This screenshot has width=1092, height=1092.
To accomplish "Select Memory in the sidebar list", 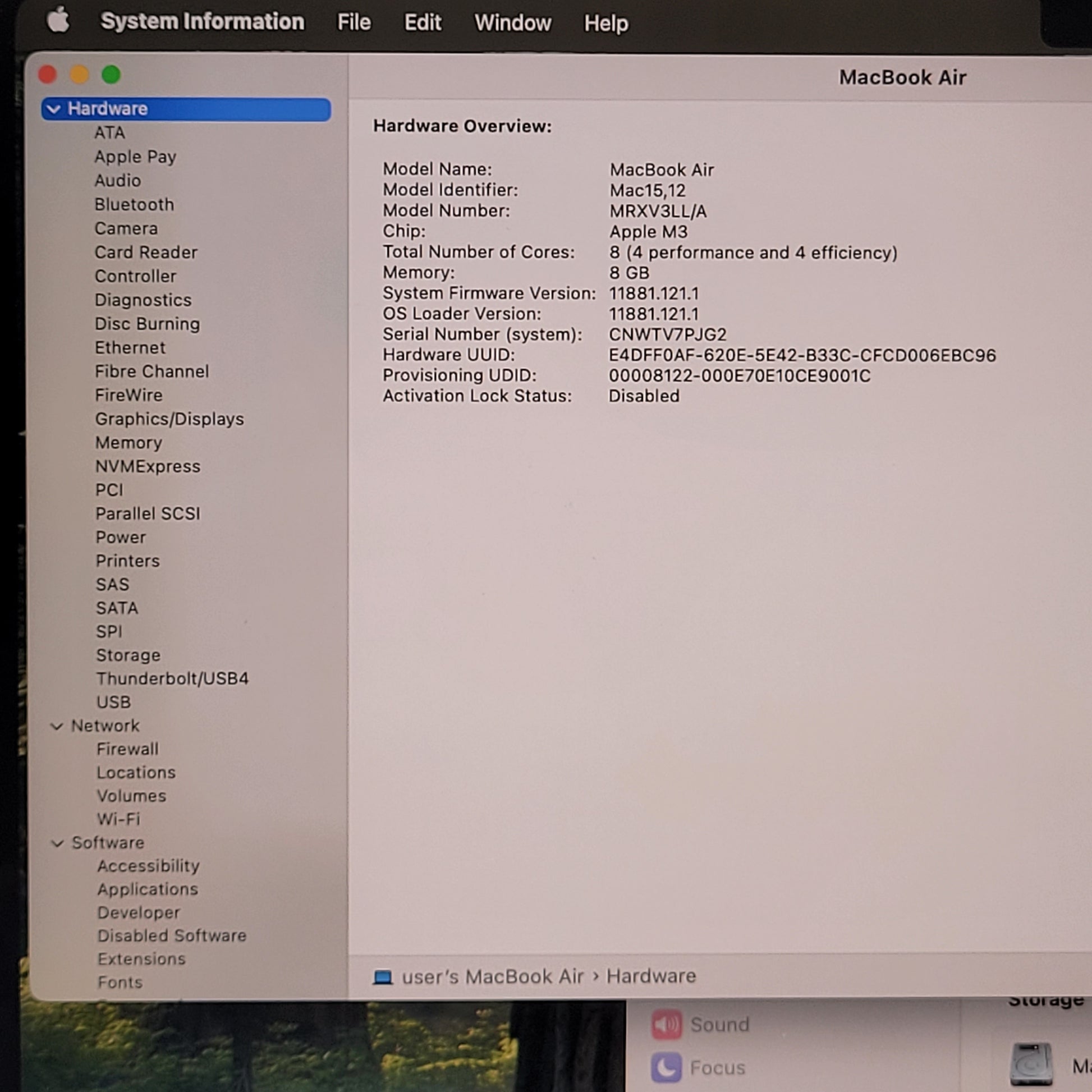I will pos(129,443).
